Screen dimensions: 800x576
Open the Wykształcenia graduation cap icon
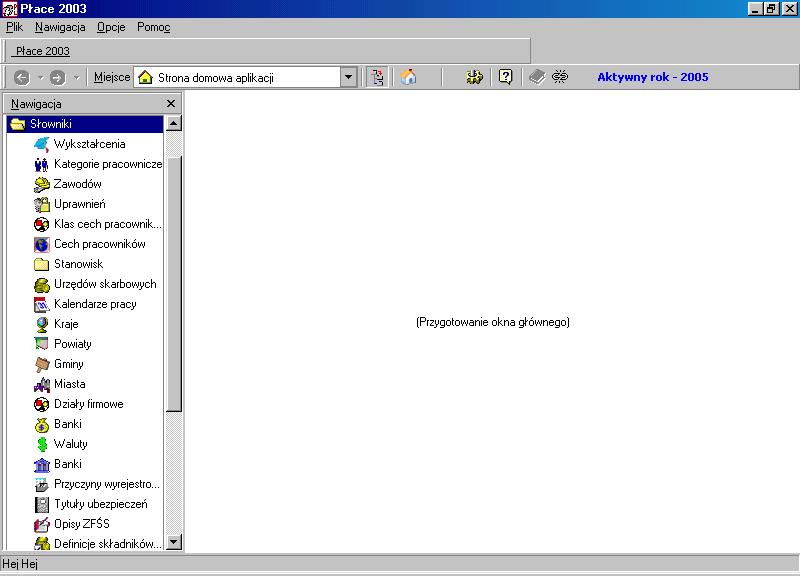click(42, 144)
